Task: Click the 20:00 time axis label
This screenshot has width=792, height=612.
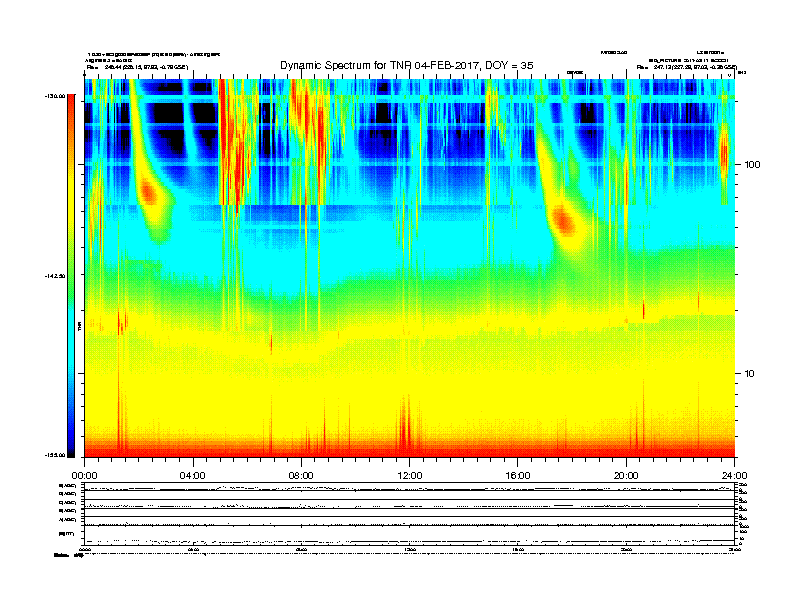Action: (x=626, y=476)
